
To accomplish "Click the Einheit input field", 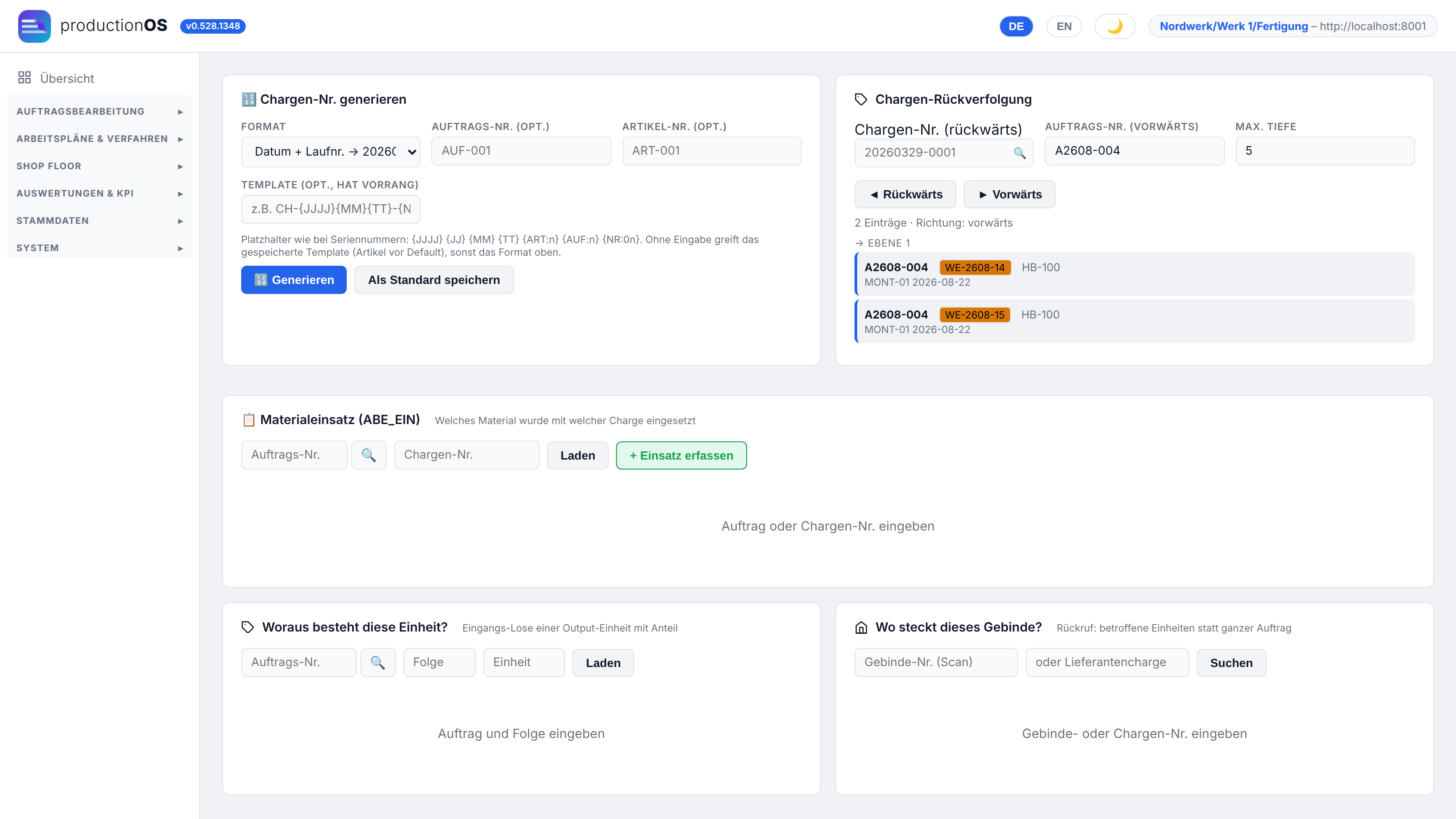I will click(524, 662).
